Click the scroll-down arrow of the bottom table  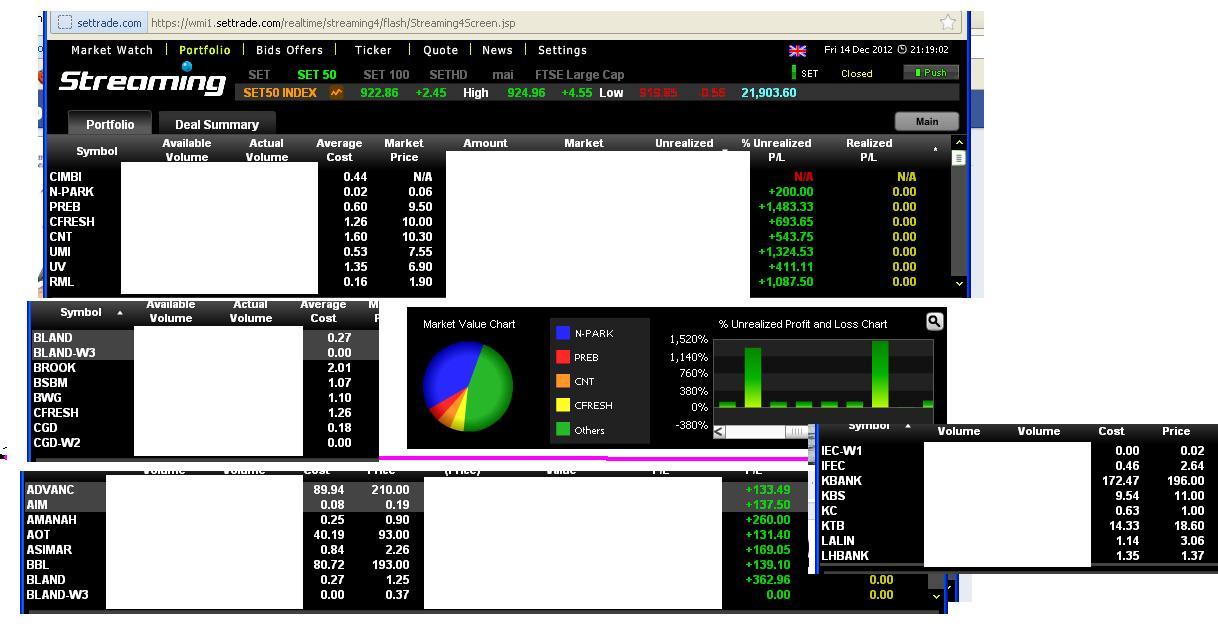click(x=936, y=595)
